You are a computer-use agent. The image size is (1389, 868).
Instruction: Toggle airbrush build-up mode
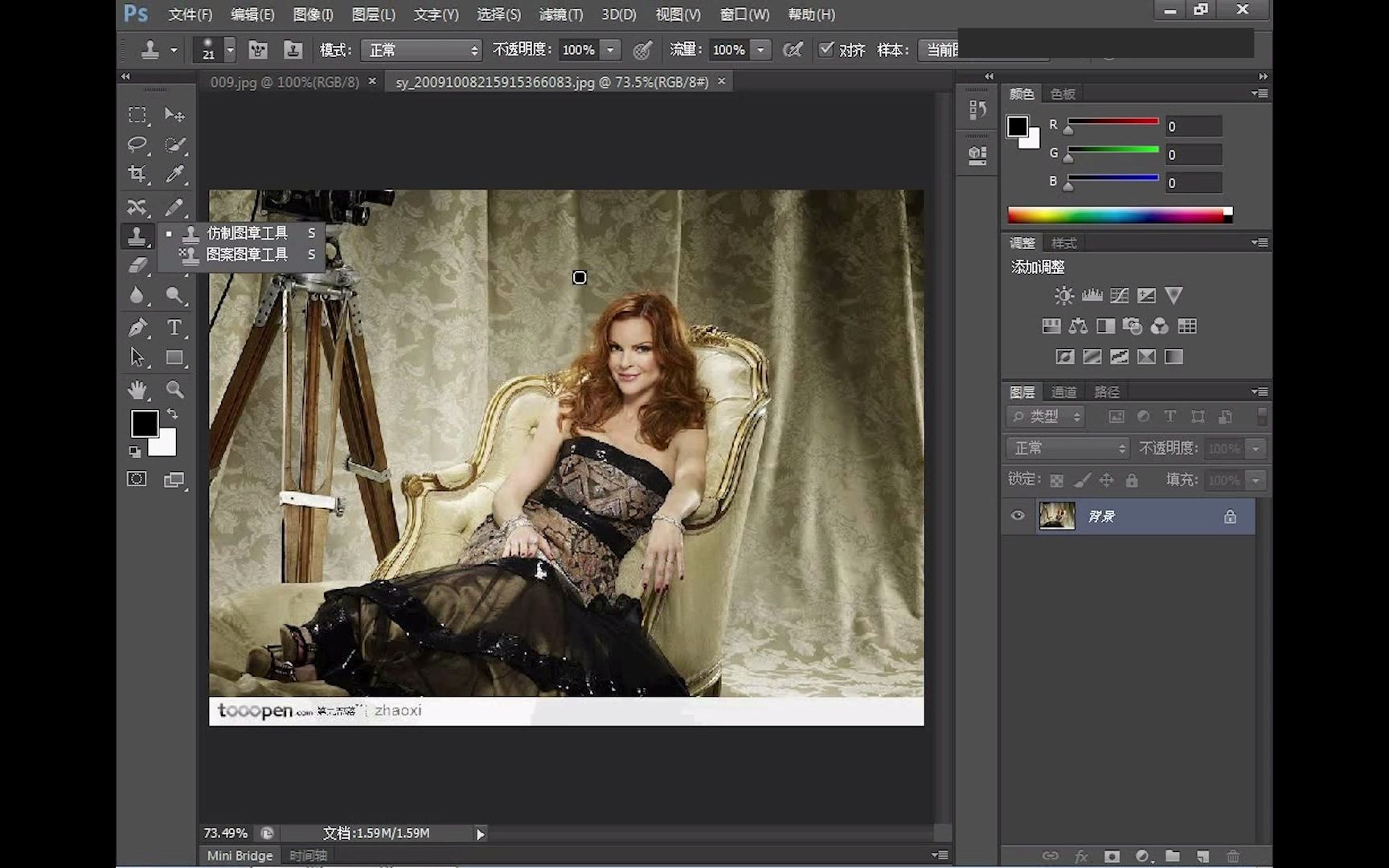[793, 50]
